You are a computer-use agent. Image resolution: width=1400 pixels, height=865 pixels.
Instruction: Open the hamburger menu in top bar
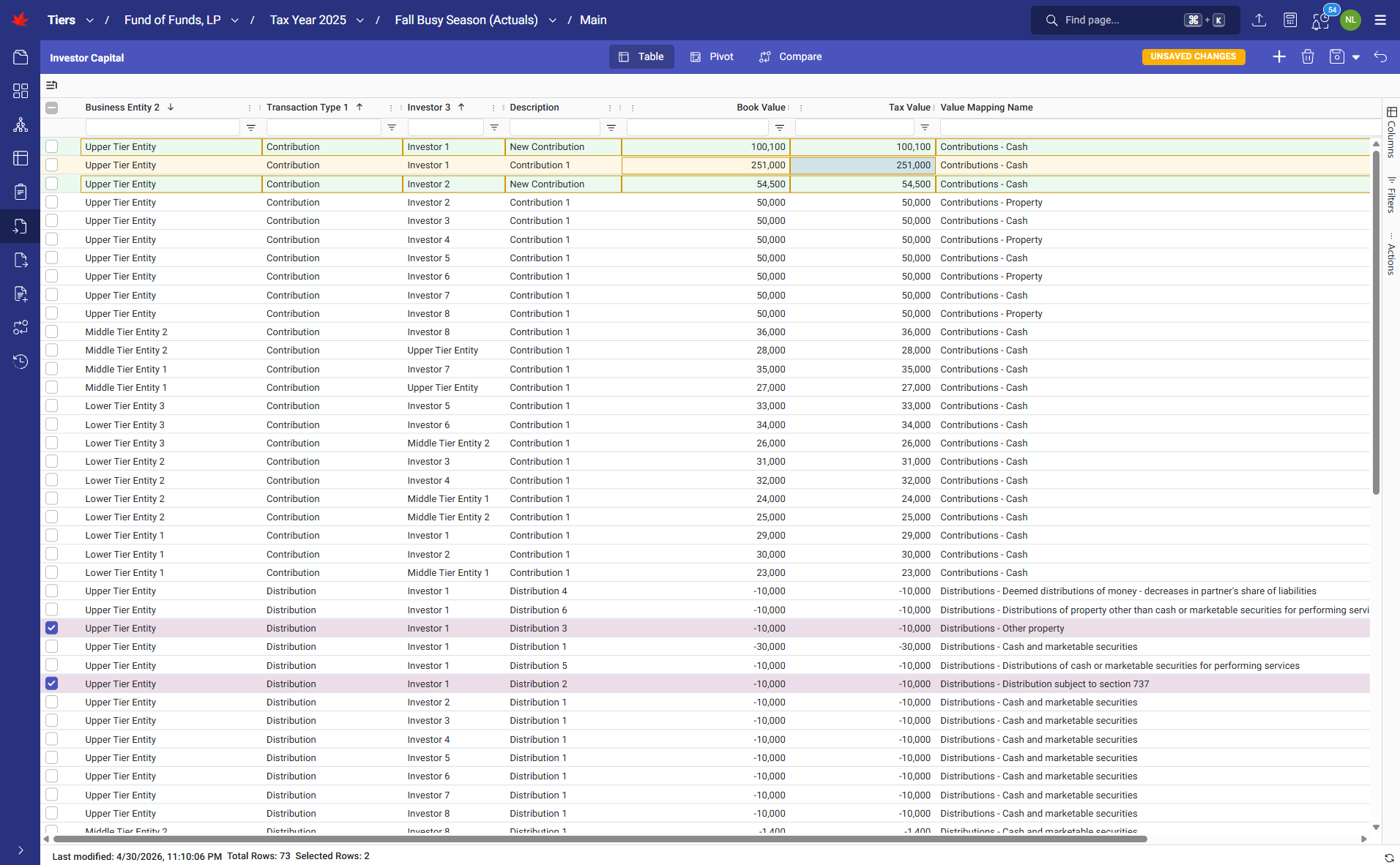pos(1380,20)
